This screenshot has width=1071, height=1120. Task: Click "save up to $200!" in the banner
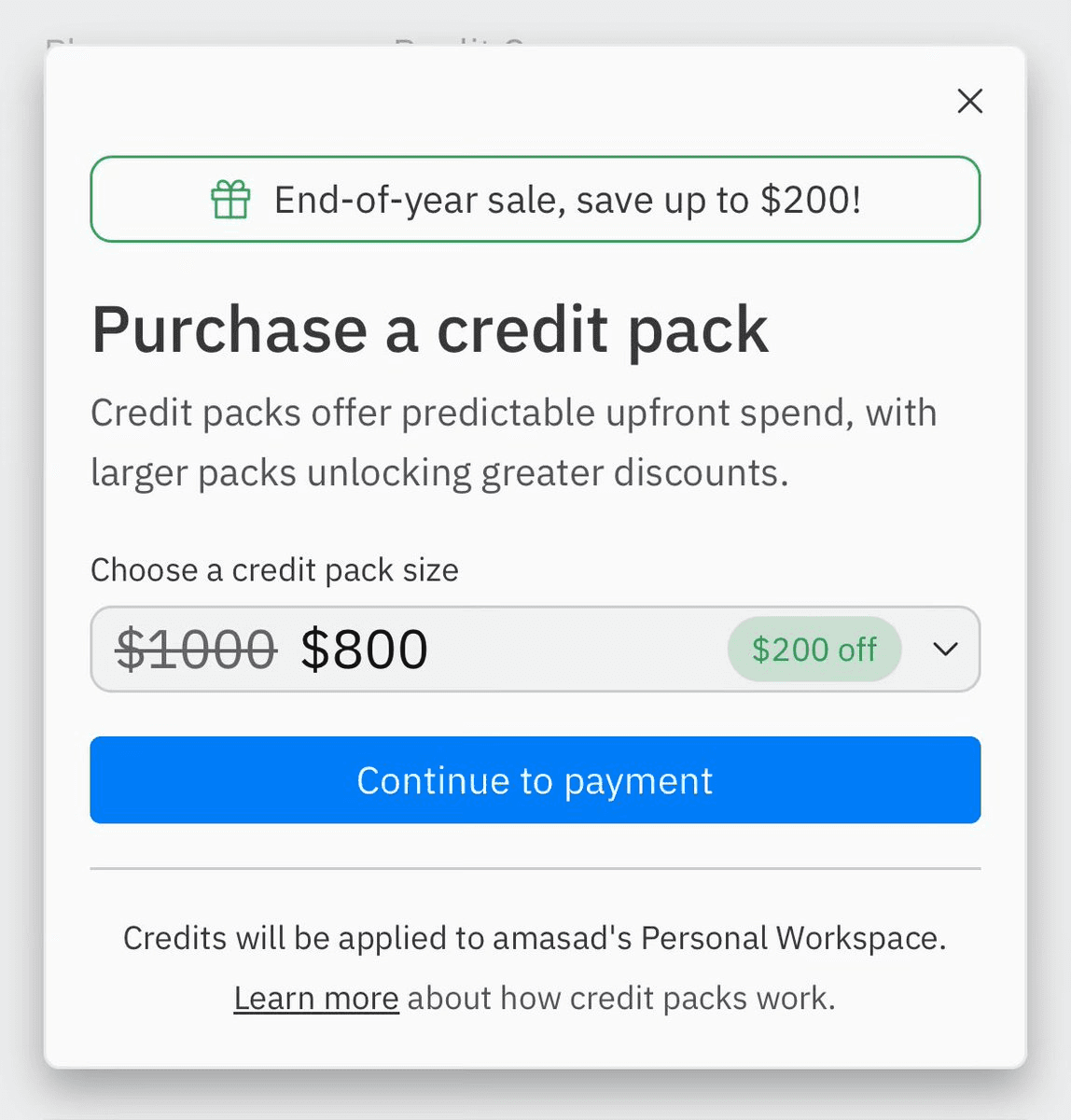718,200
